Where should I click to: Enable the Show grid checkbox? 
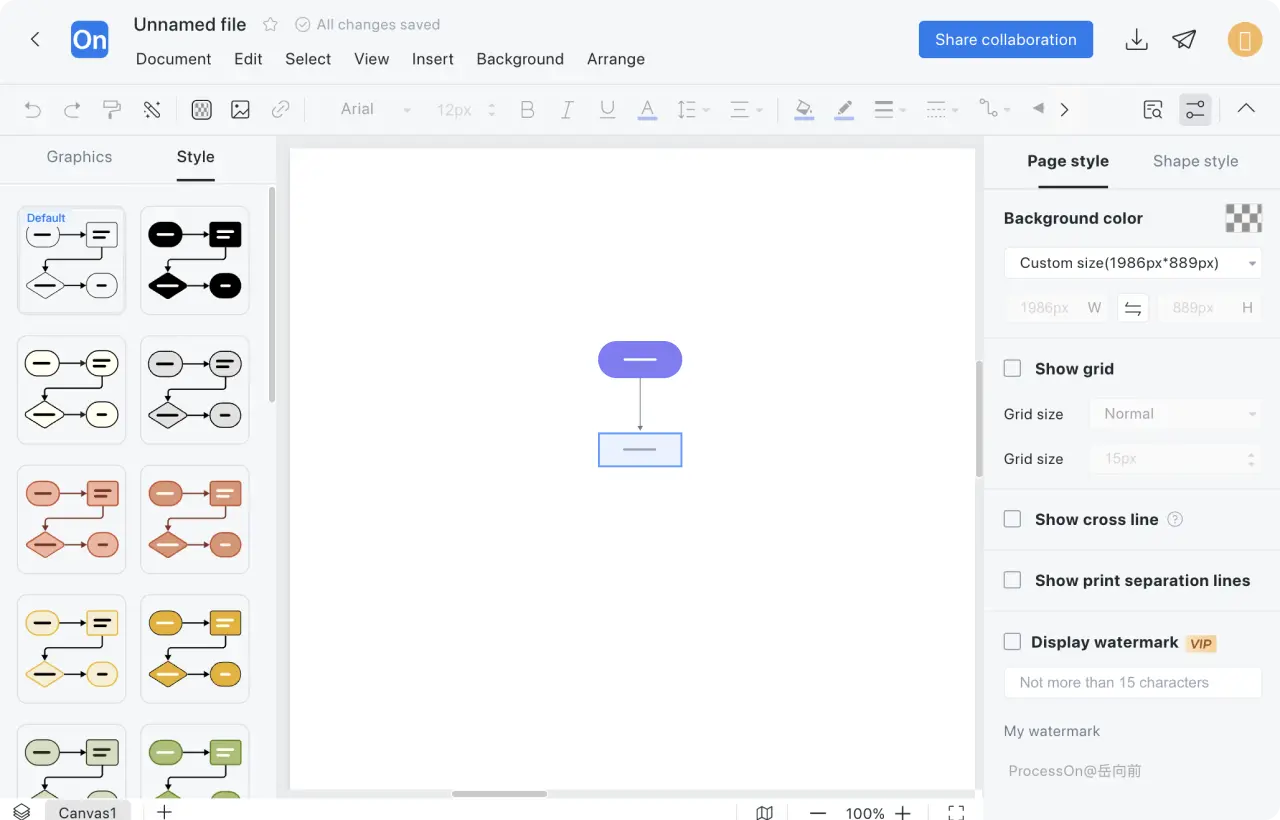point(1012,369)
